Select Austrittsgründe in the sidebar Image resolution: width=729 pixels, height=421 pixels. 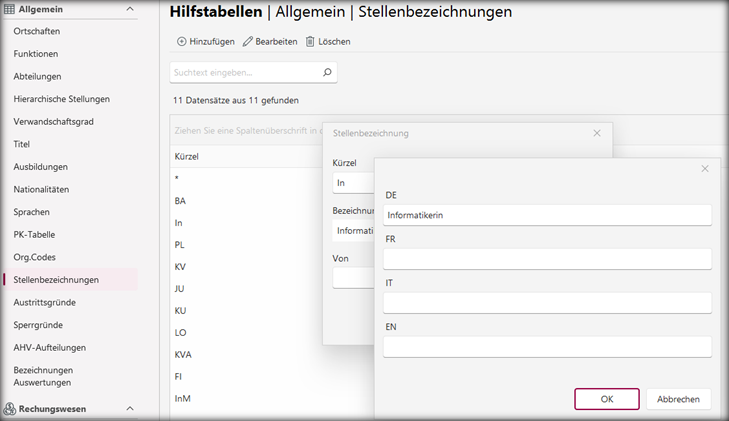pos(44,302)
